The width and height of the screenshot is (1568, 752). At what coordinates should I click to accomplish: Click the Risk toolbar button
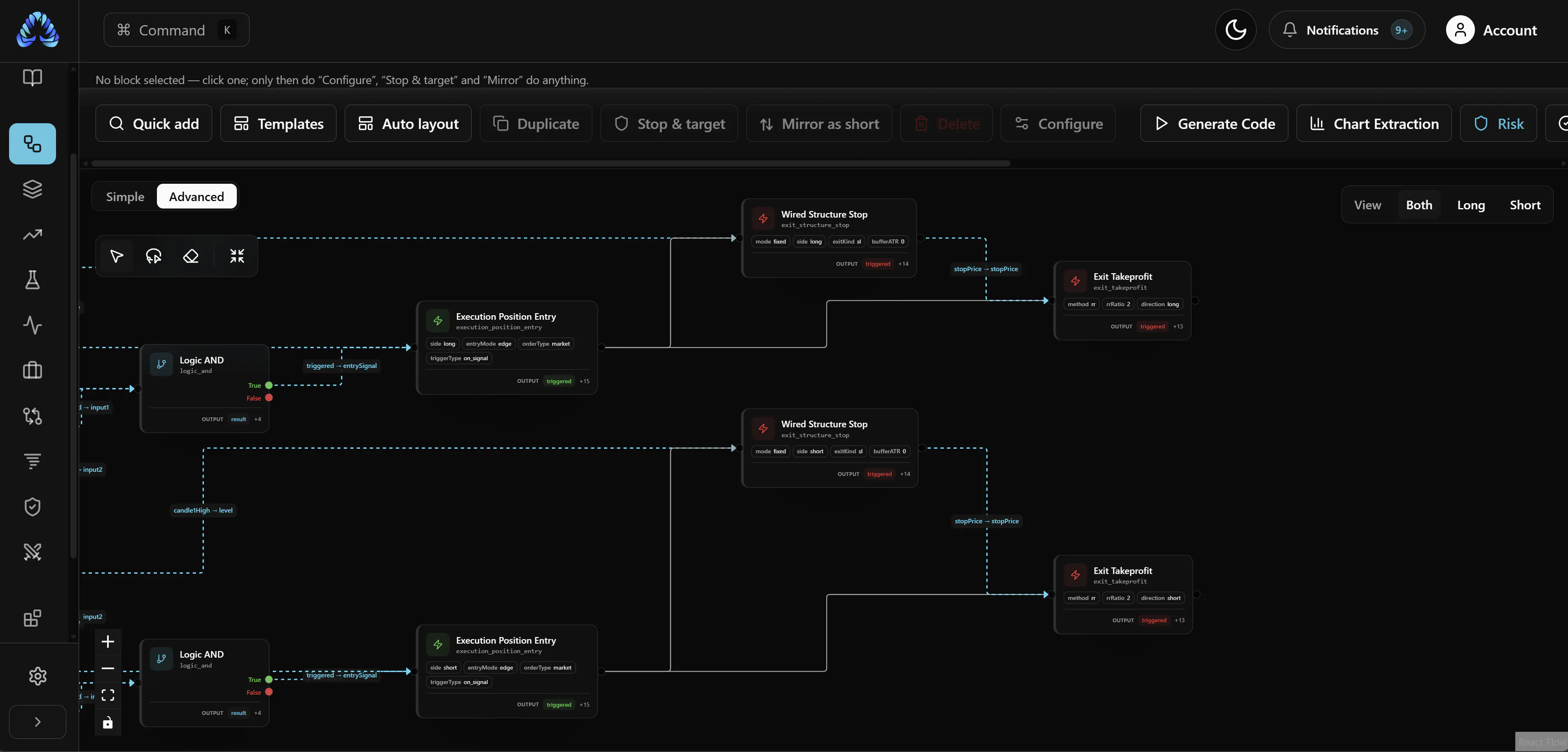(1498, 124)
